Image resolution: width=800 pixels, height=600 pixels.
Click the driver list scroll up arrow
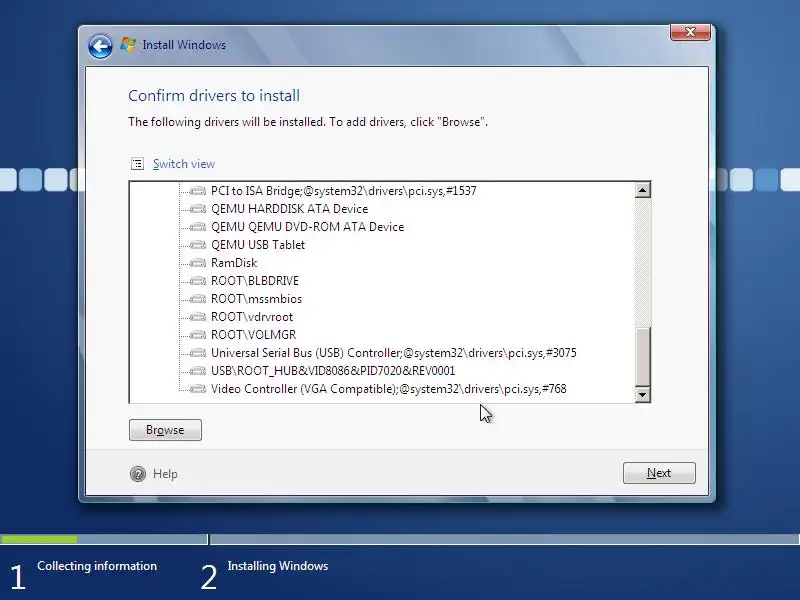643,190
